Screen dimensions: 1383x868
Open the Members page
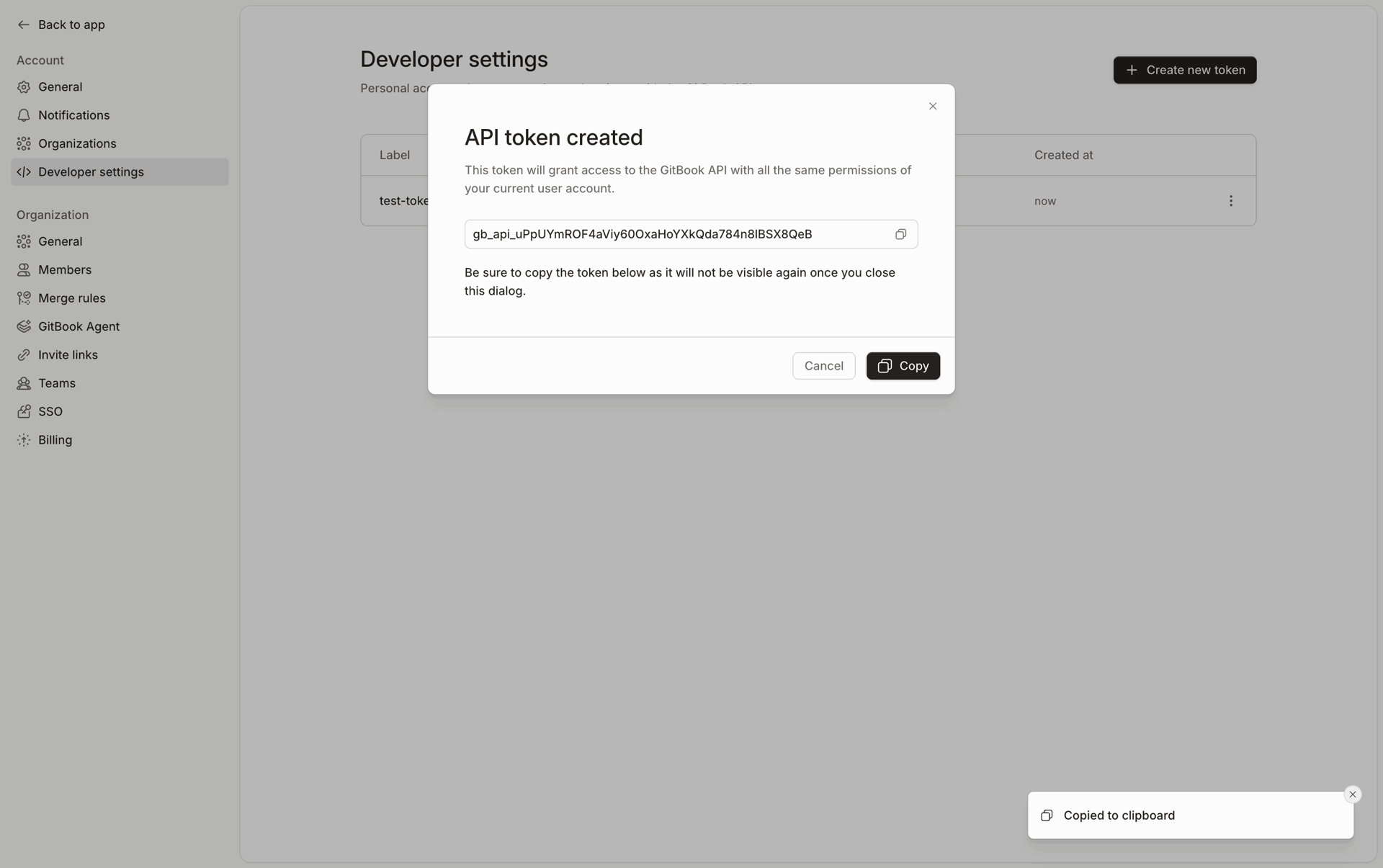[x=120, y=270]
